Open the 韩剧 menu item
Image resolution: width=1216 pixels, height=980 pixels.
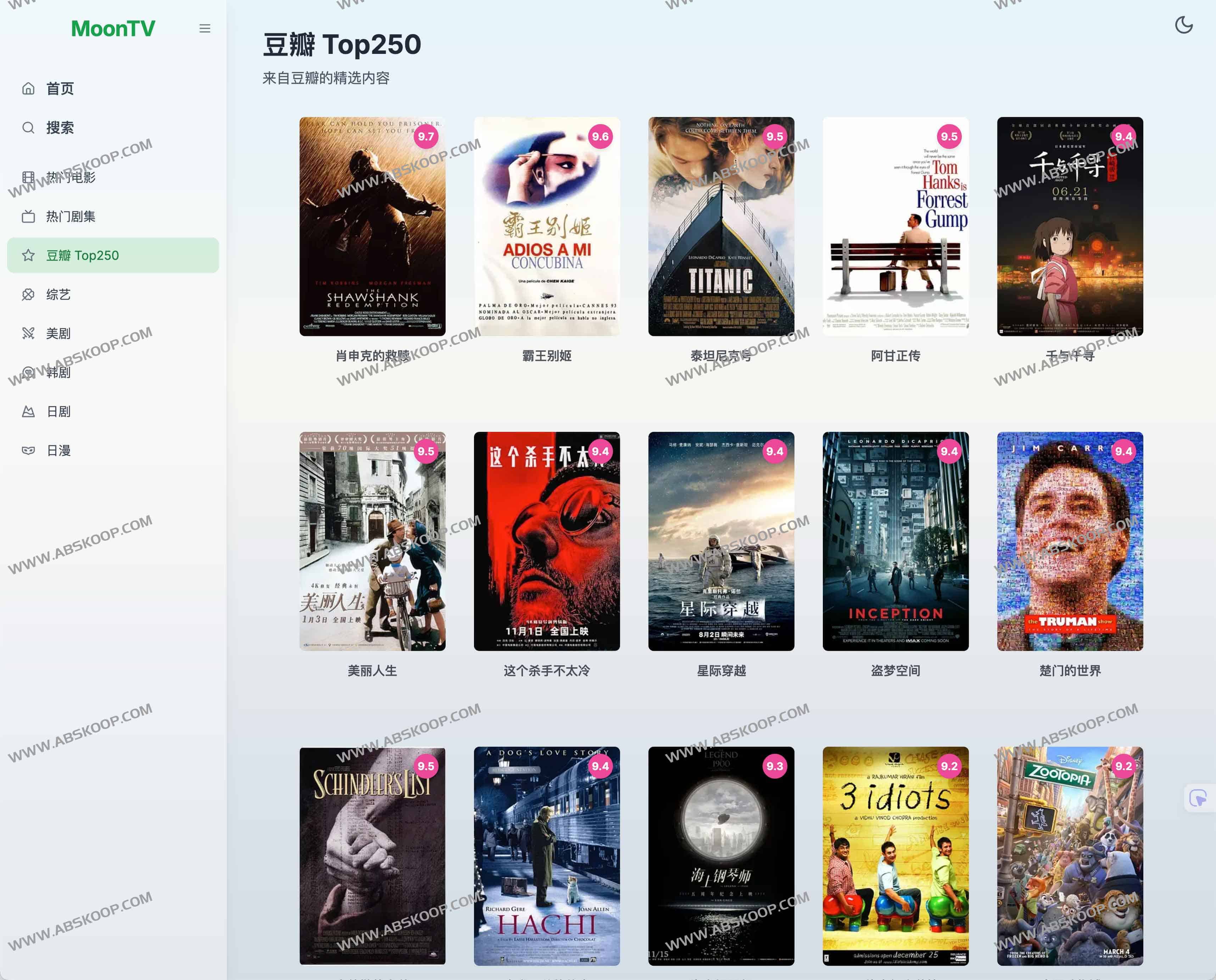(x=58, y=373)
